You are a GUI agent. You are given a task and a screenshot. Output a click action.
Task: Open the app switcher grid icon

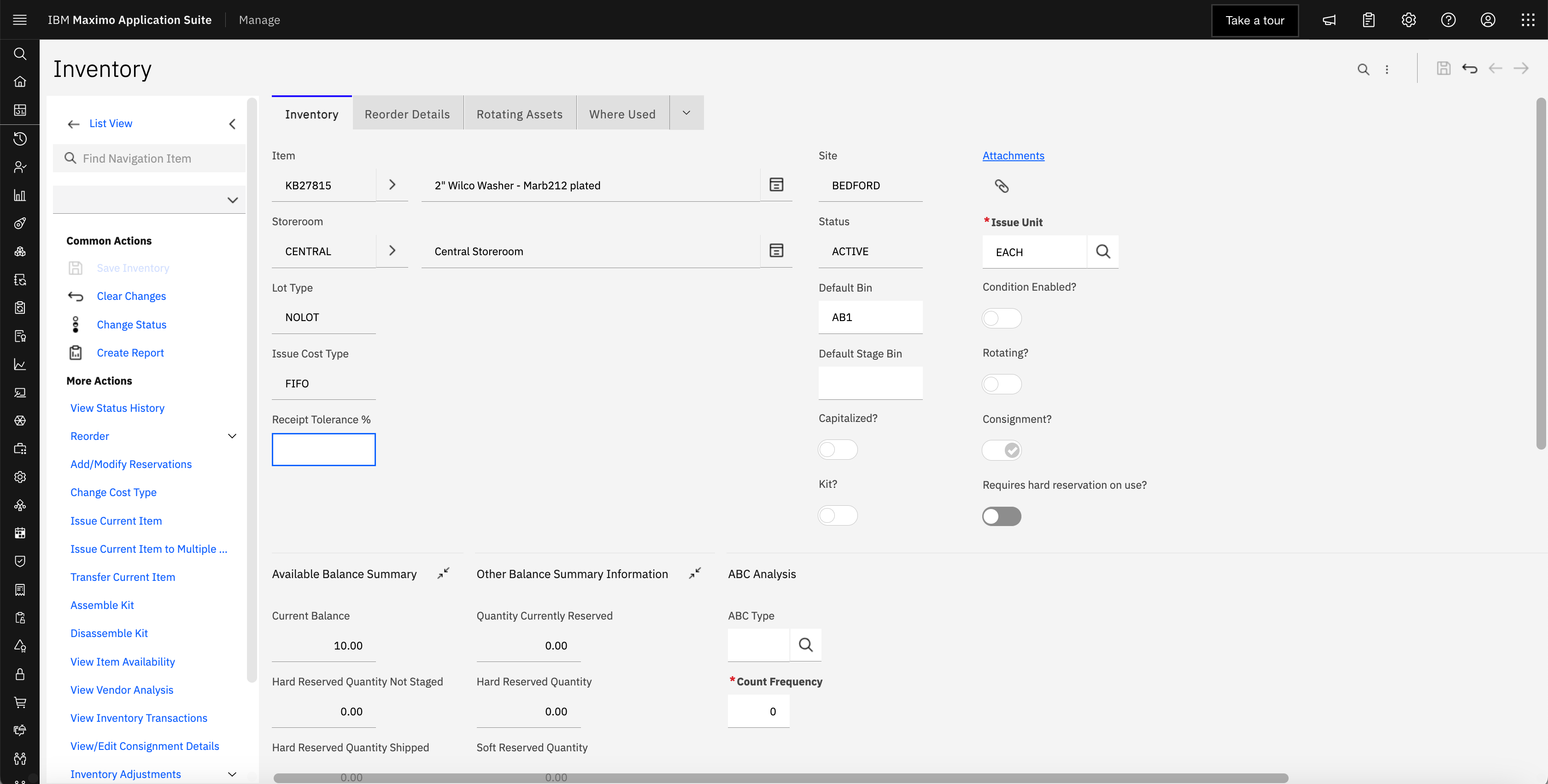click(1528, 20)
